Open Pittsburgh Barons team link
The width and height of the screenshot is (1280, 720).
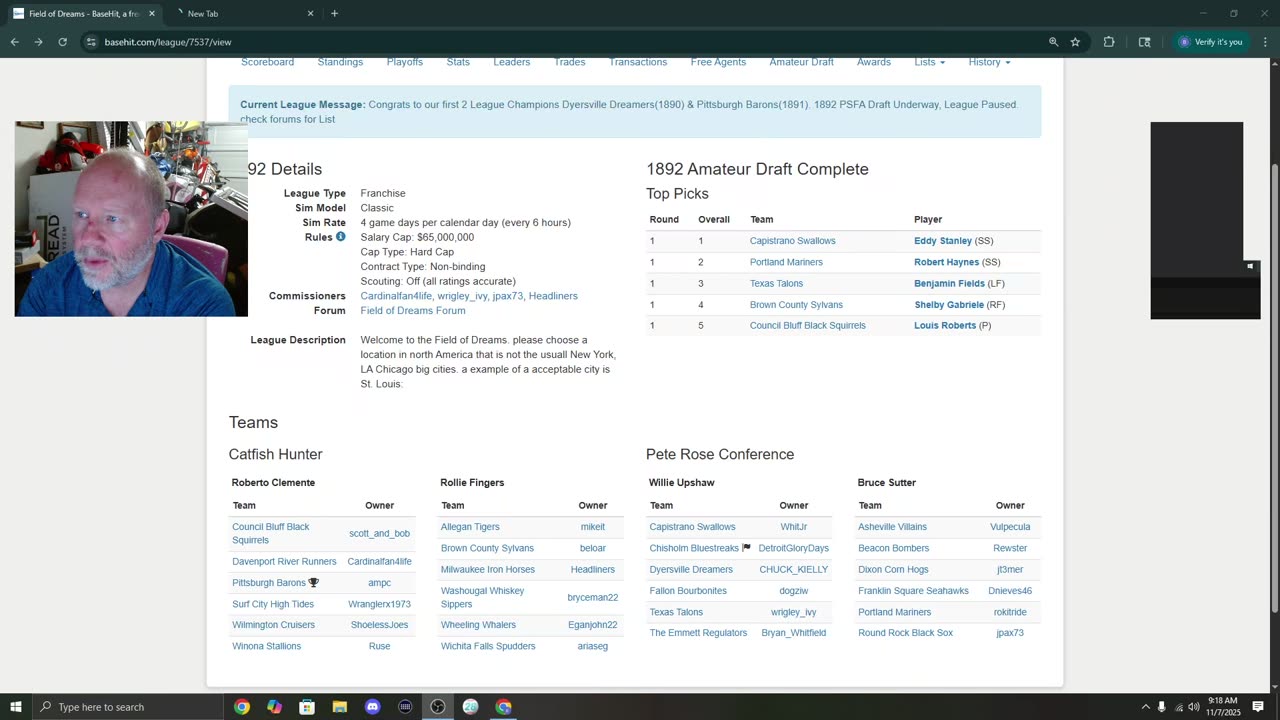(269, 583)
